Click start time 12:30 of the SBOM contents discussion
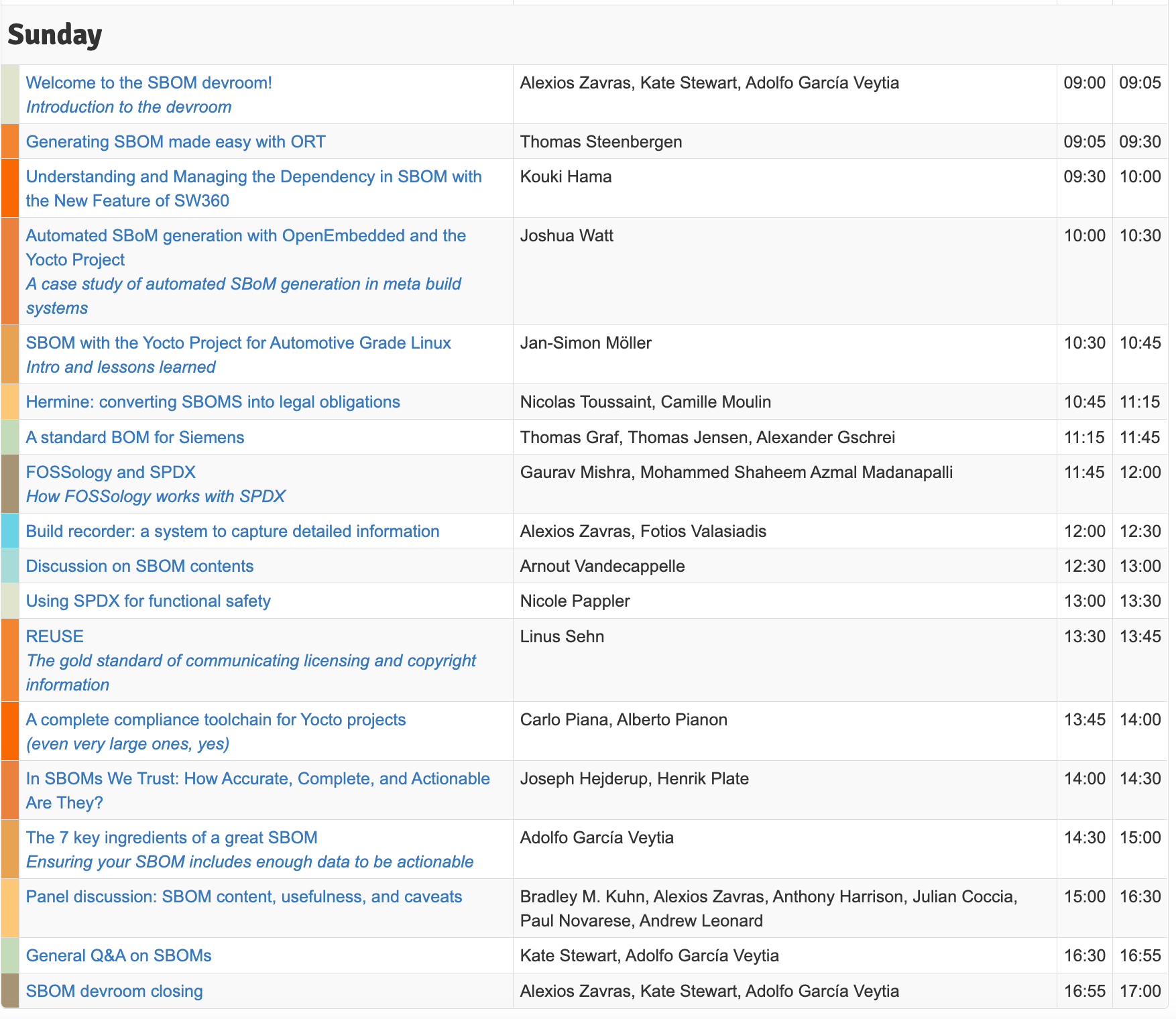This screenshot has height=1019, width=1176. (x=1084, y=566)
